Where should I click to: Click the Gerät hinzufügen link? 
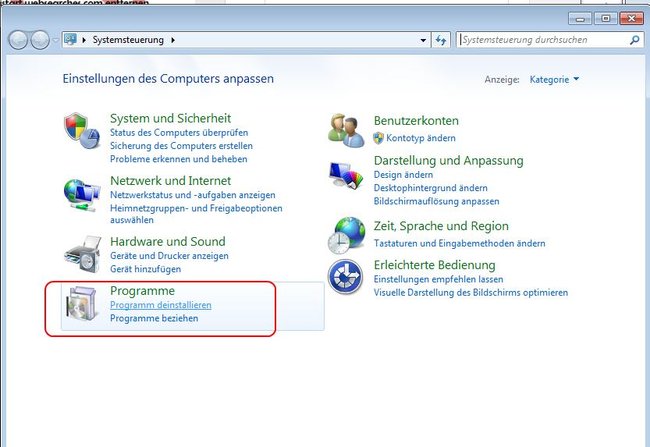pyautogui.click(x=146, y=269)
